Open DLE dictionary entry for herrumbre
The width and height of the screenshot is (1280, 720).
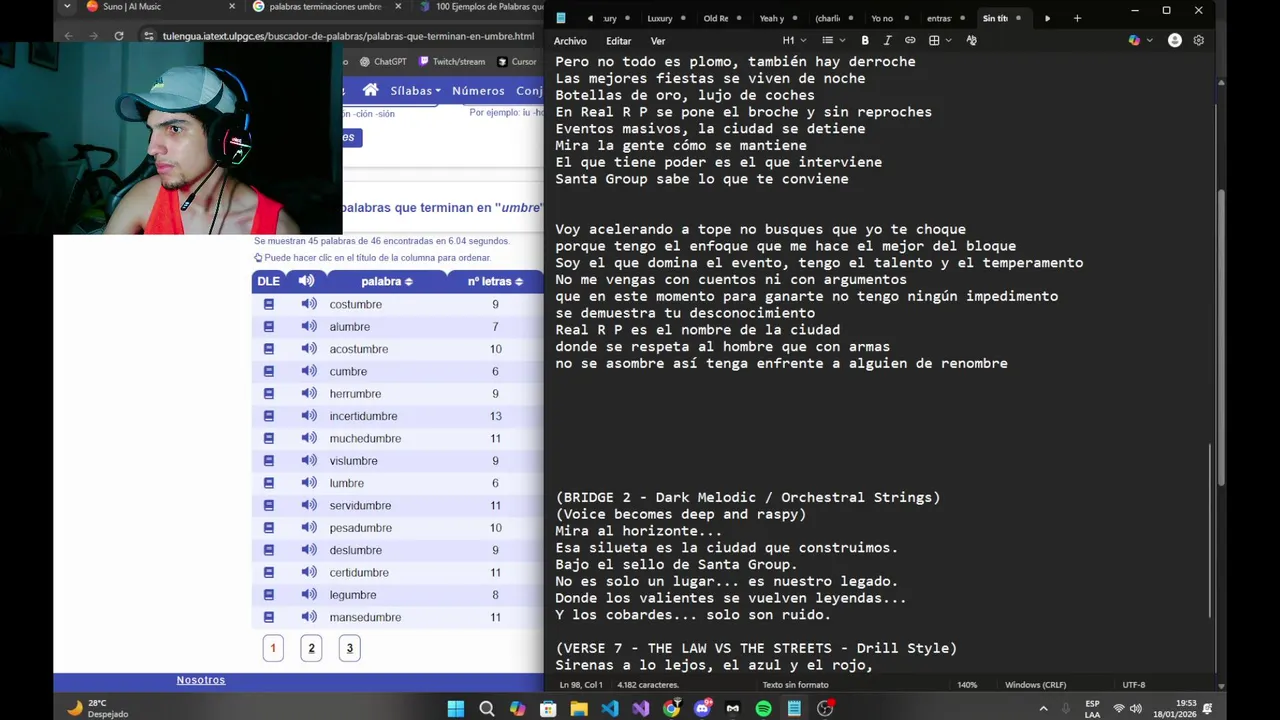[x=268, y=394]
